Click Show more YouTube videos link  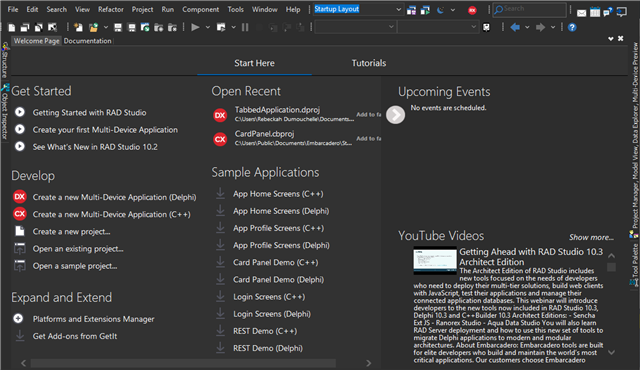[591, 237]
